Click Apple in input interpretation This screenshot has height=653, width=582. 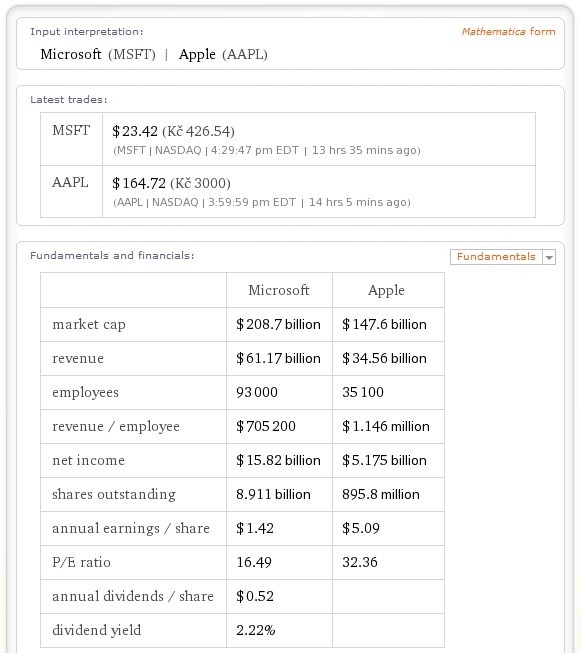click(197, 54)
